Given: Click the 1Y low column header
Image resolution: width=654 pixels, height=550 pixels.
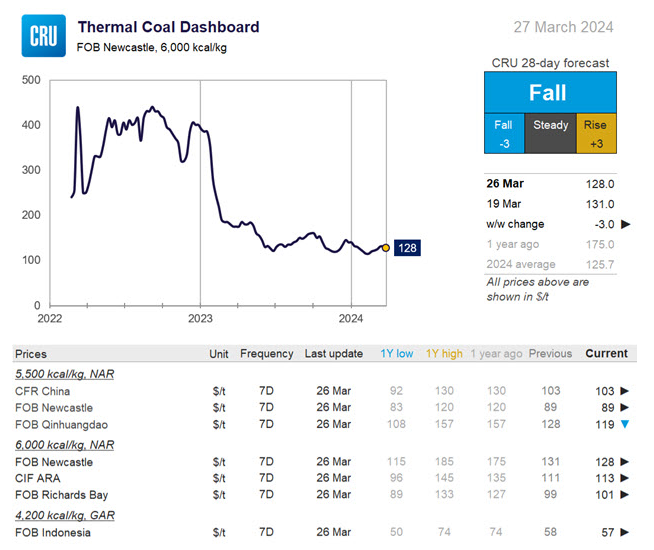Looking at the screenshot, I should tap(396, 354).
